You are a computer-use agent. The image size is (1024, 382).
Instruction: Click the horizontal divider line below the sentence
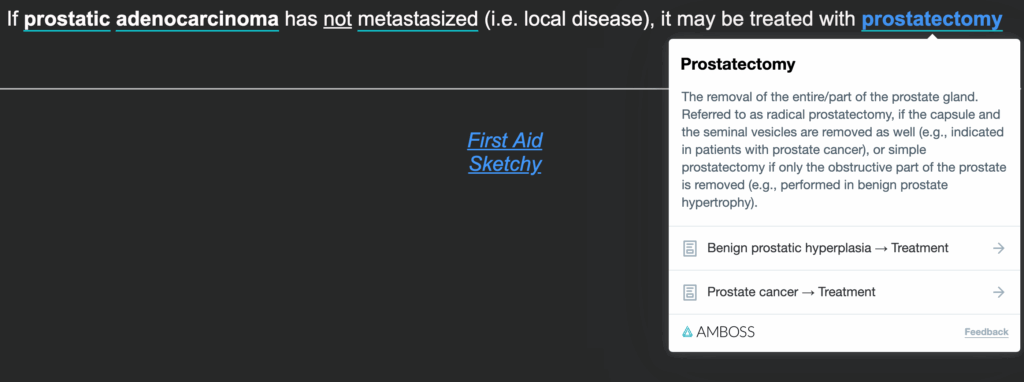(334, 88)
